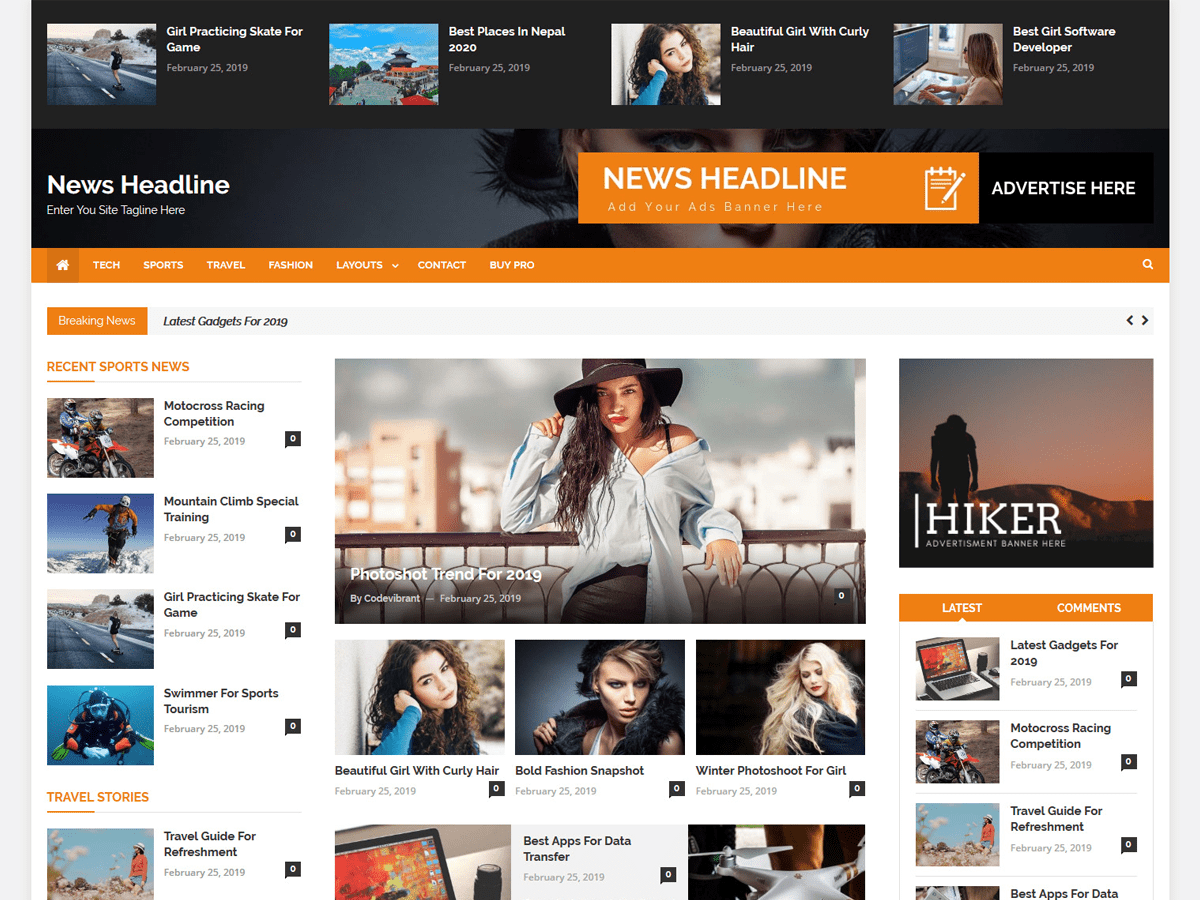Image resolution: width=1200 pixels, height=900 pixels.
Task: Click the comment badge on Motocross Racing Competition
Action: pos(292,438)
